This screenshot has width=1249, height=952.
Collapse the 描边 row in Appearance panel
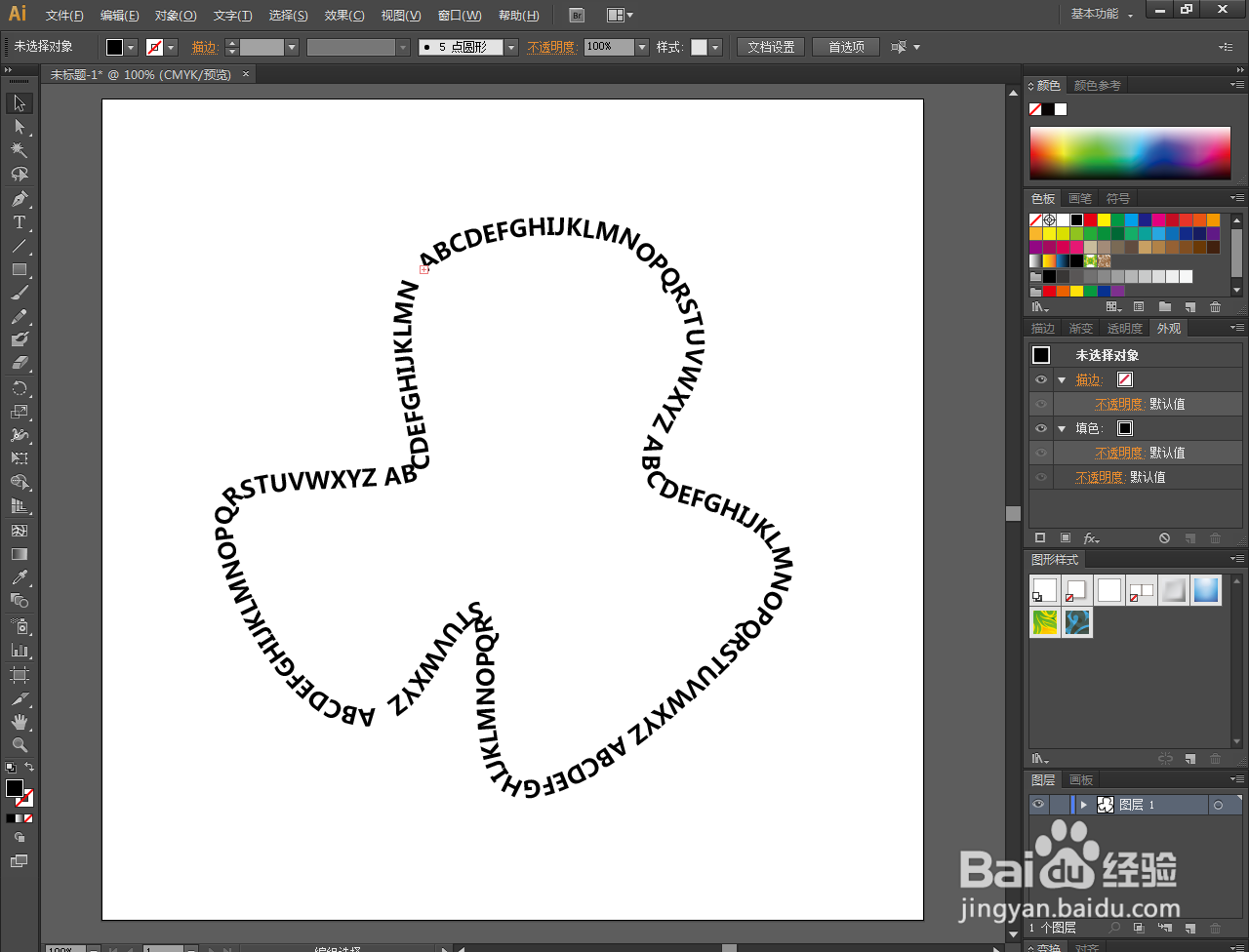[x=1062, y=380]
